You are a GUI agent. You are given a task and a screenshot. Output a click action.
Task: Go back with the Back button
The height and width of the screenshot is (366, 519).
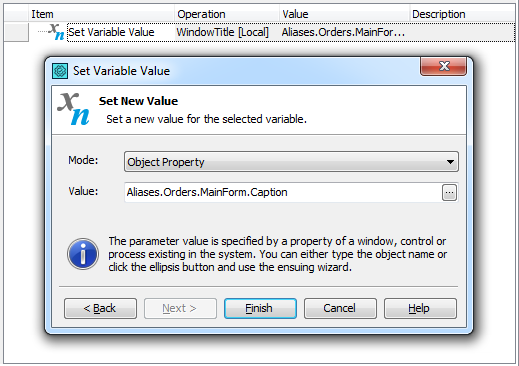coord(100,308)
